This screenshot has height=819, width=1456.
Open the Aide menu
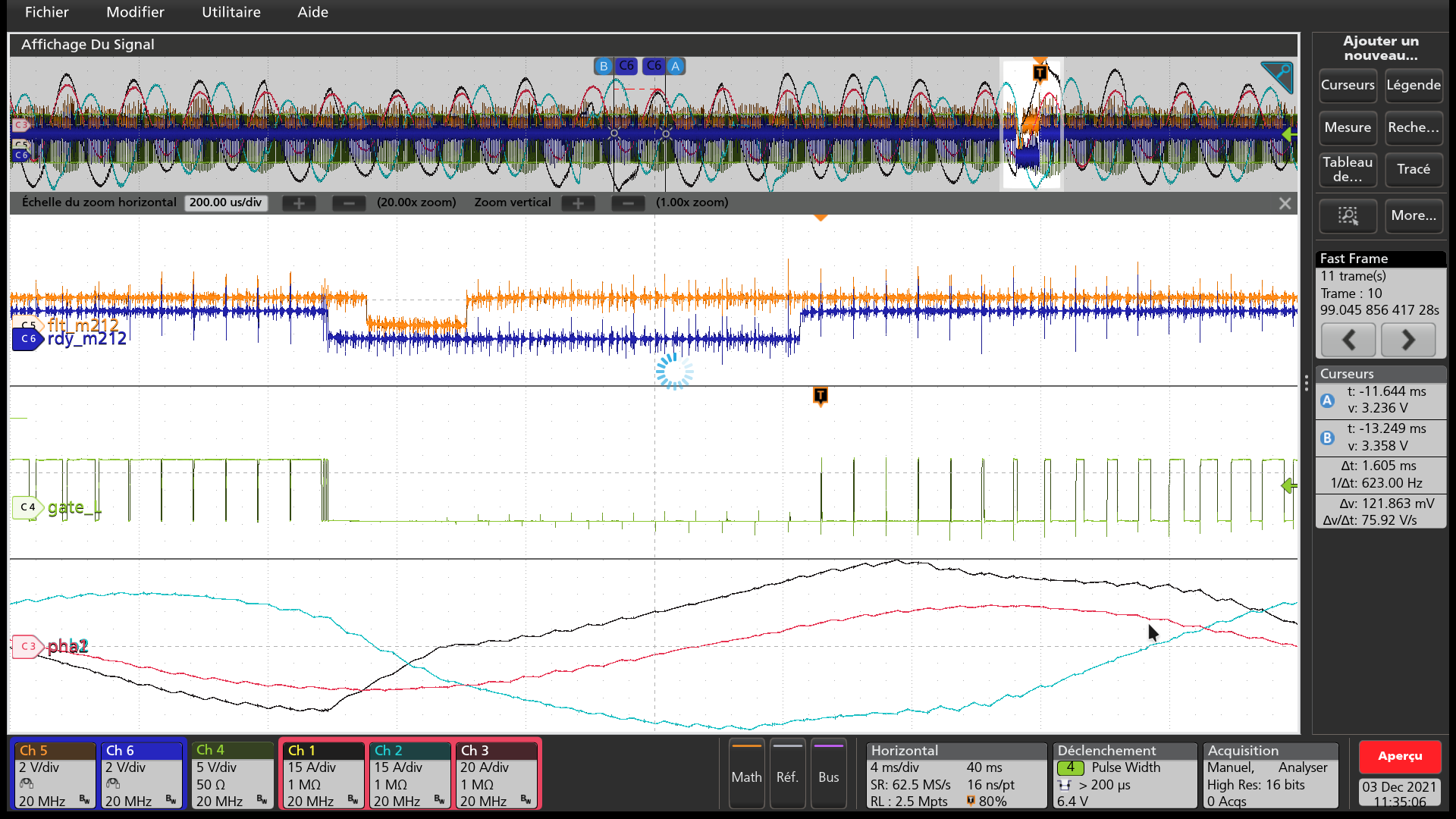tap(312, 12)
